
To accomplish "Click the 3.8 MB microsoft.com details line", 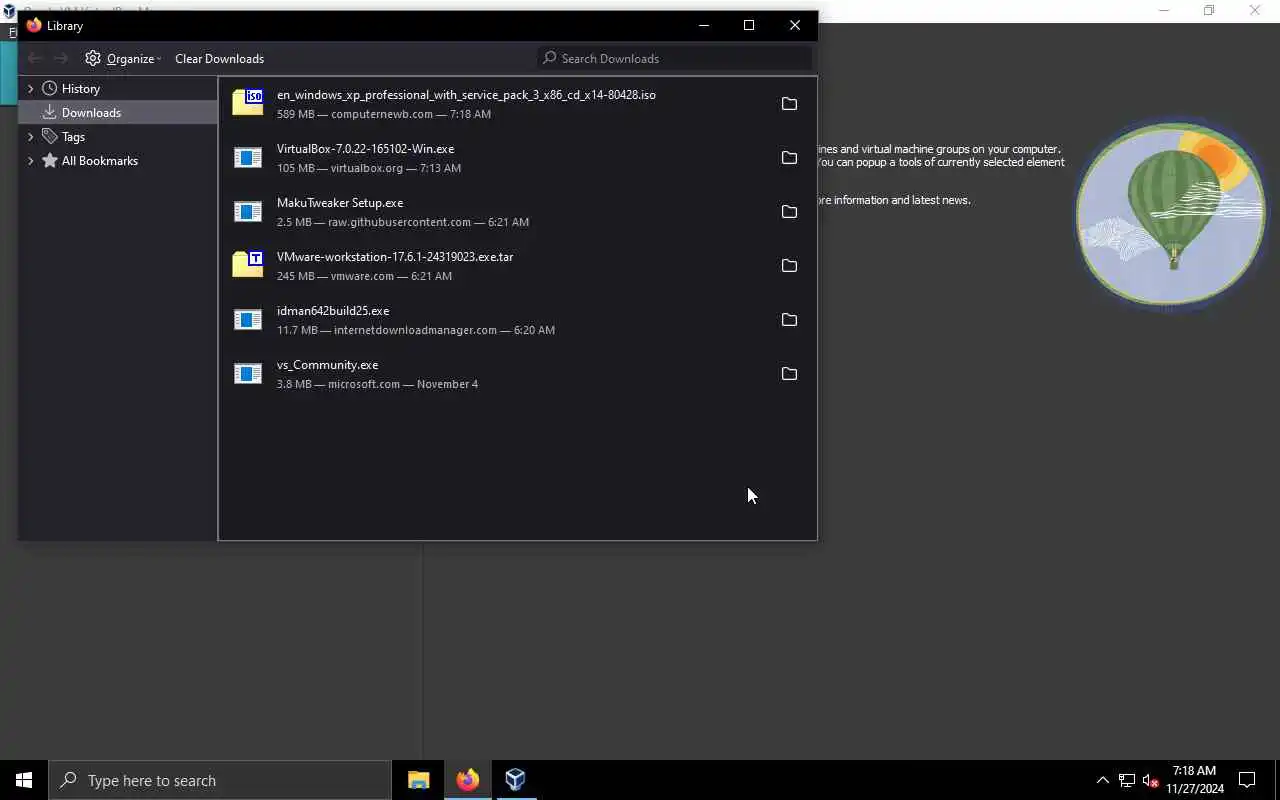I will click(x=377, y=384).
